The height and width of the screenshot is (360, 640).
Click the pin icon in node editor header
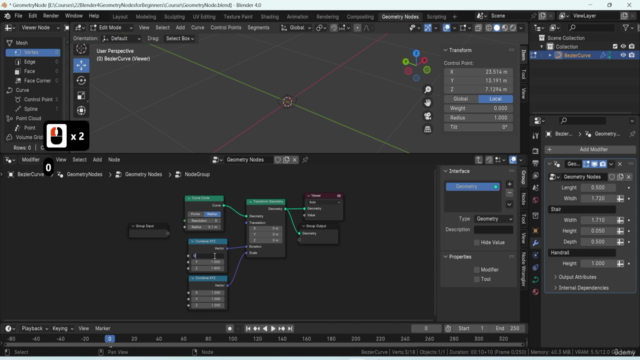click(x=305, y=160)
